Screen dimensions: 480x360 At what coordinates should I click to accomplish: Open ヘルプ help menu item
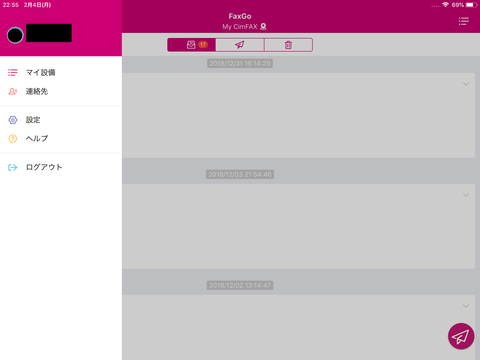[x=61, y=138]
